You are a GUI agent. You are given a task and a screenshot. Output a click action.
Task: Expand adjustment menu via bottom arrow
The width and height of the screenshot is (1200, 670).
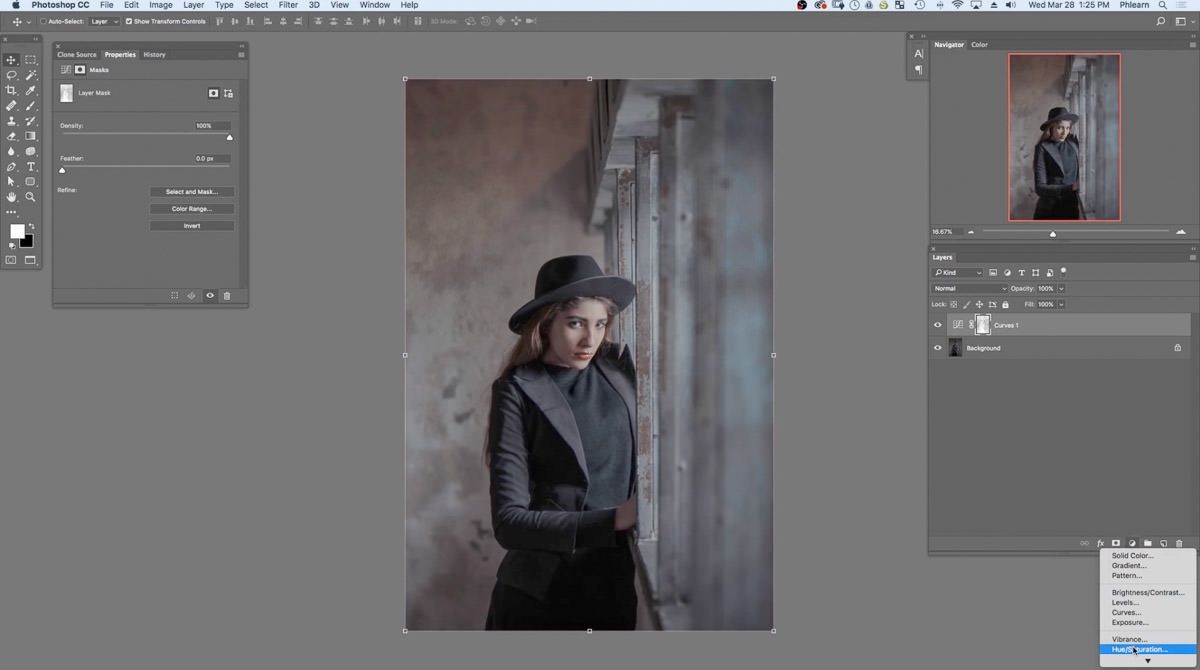coord(1147,661)
